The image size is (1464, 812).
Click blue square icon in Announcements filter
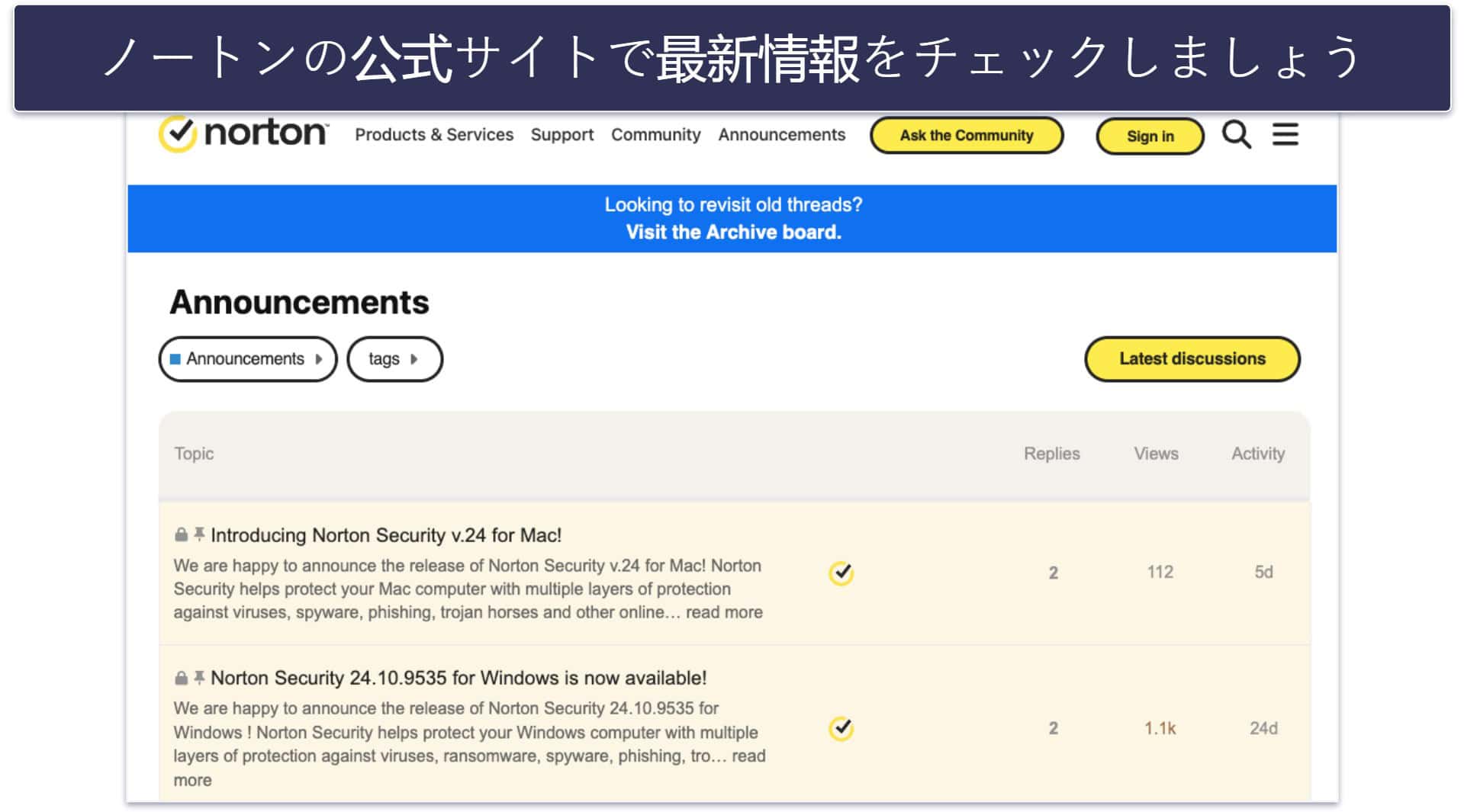point(175,359)
